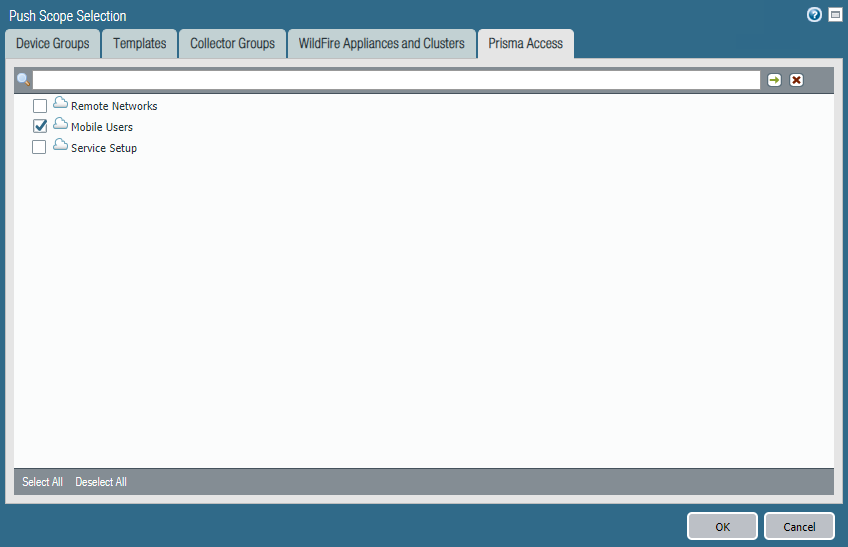Click the magnifier search icon
The image size is (848, 547).
[x=23, y=80]
